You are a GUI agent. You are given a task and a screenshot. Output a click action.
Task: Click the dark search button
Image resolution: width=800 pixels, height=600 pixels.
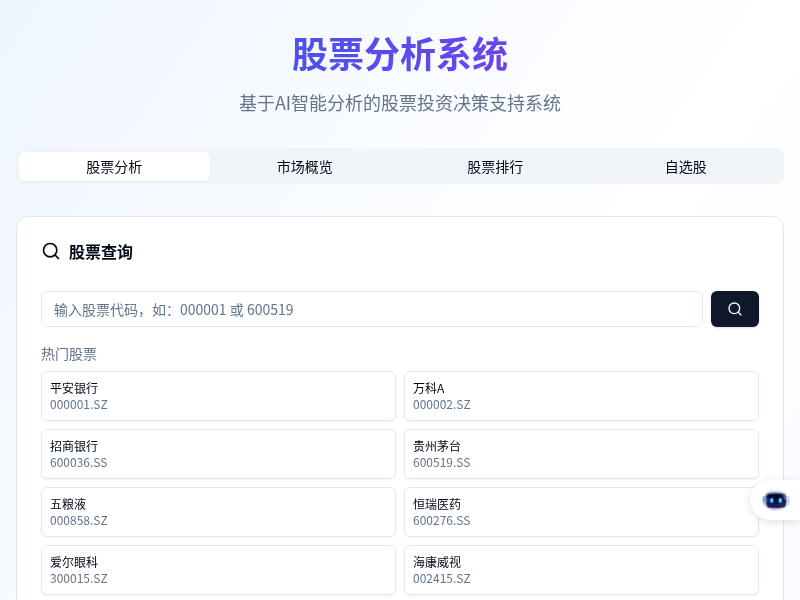coord(735,309)
